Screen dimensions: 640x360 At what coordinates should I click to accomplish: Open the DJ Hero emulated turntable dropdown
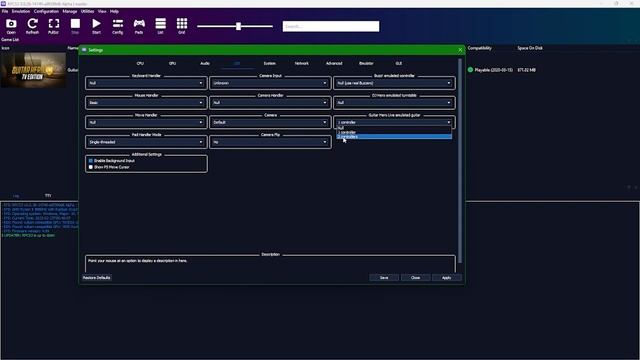[x=394, y=102]
